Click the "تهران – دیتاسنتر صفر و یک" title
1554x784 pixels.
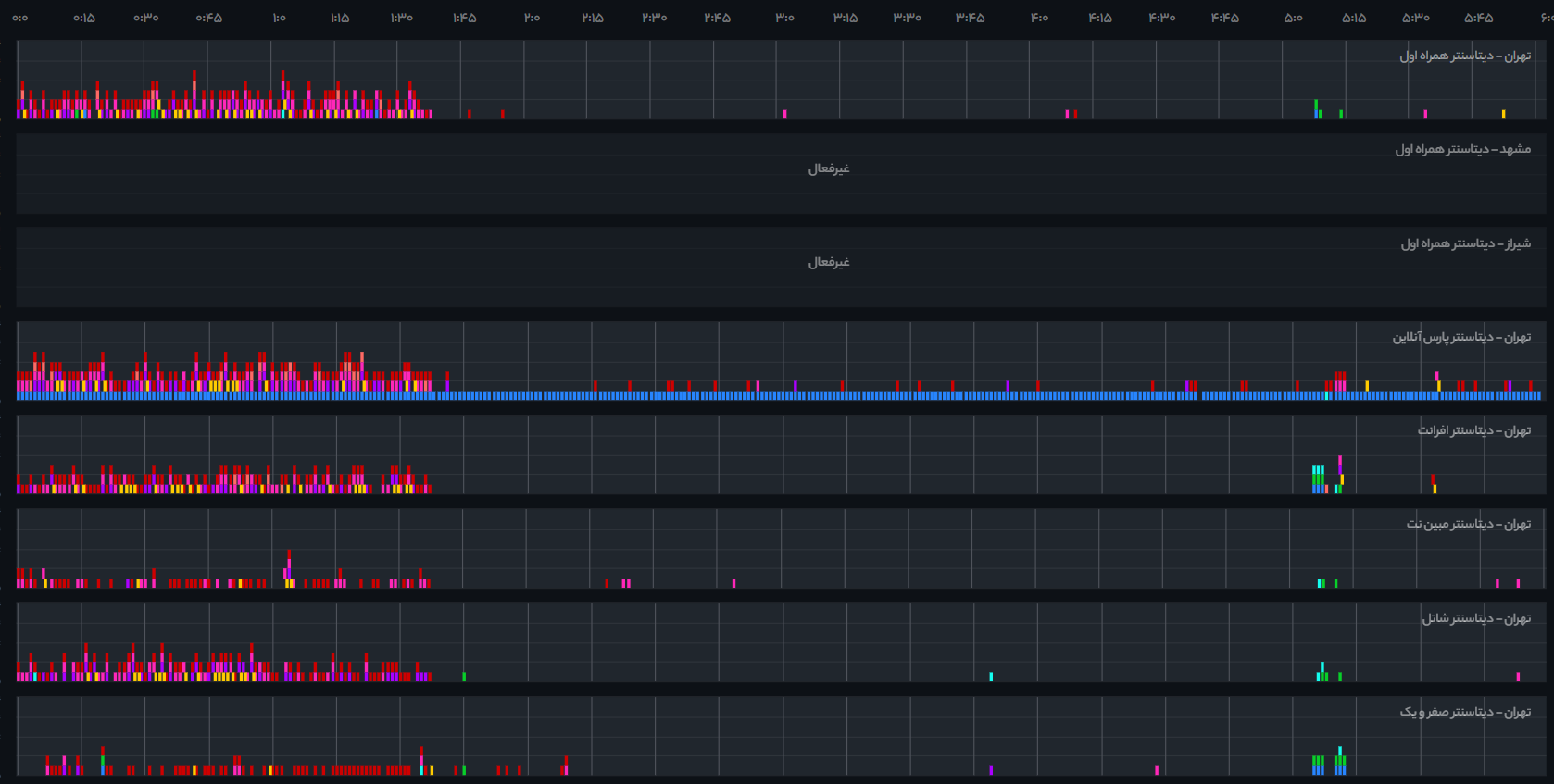point(1464,713)
